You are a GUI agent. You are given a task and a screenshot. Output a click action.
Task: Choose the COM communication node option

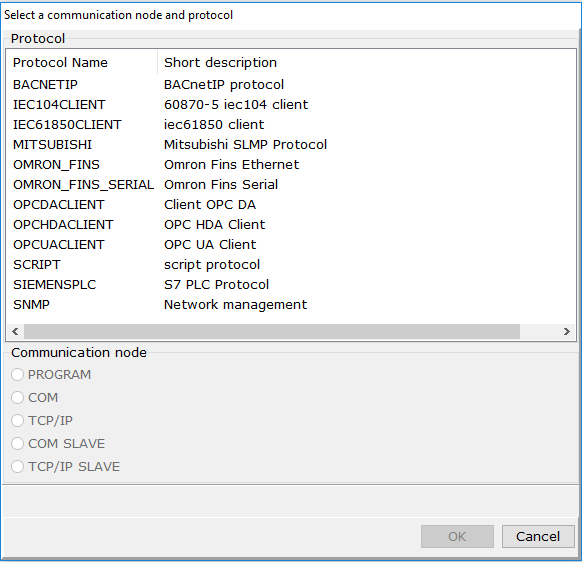pos(17,398)
